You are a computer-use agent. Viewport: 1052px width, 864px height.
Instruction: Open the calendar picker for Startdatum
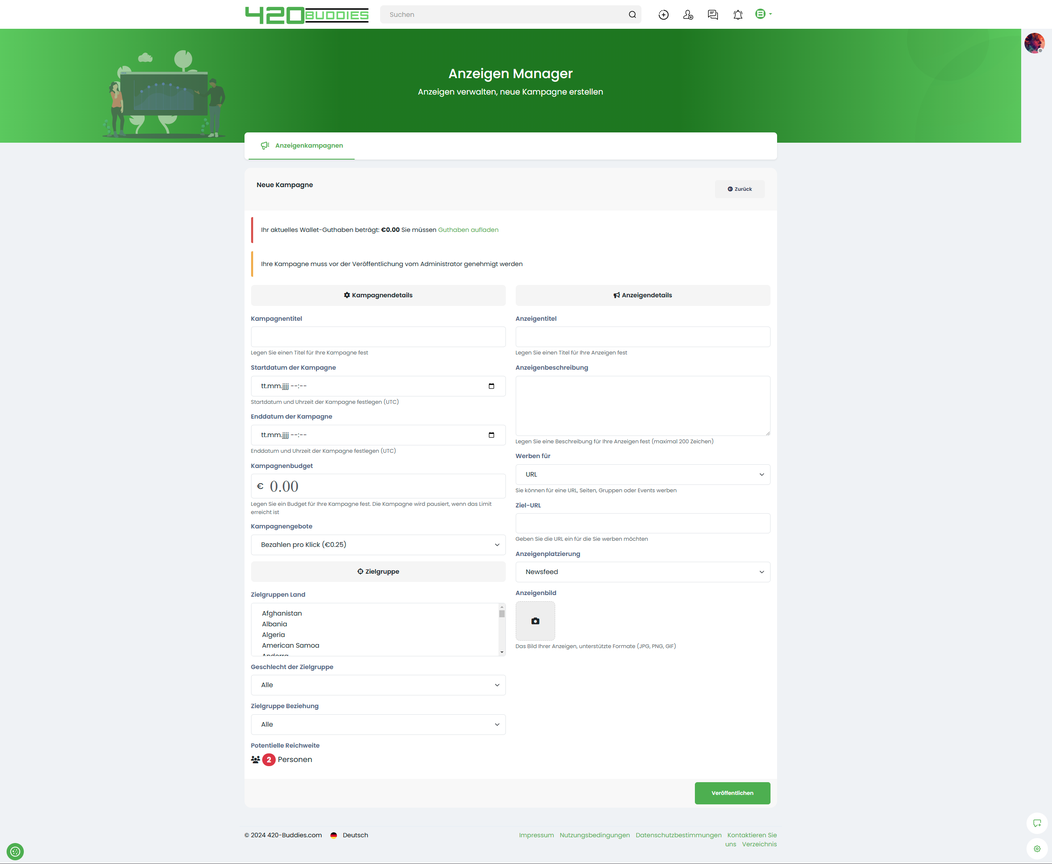click(491, 386)
